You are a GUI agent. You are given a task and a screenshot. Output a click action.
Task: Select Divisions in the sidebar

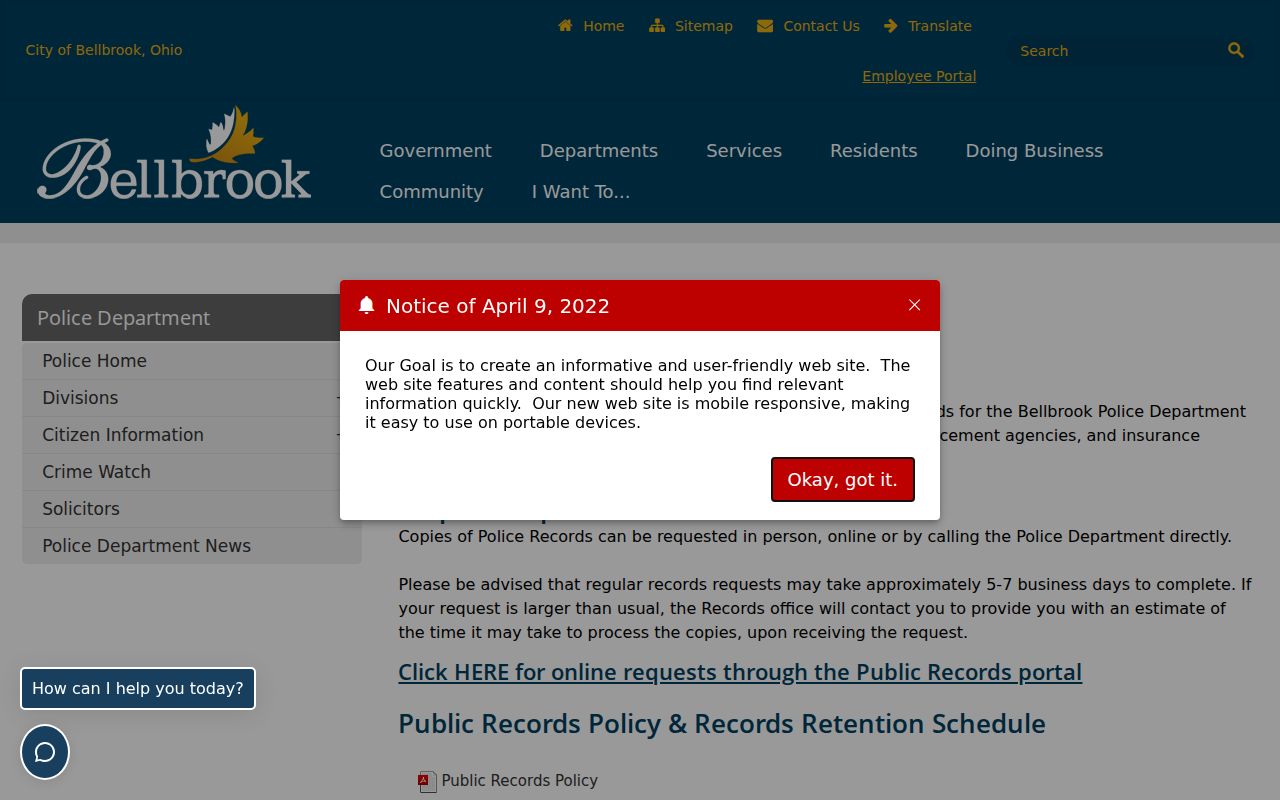[x=191, y=398]
